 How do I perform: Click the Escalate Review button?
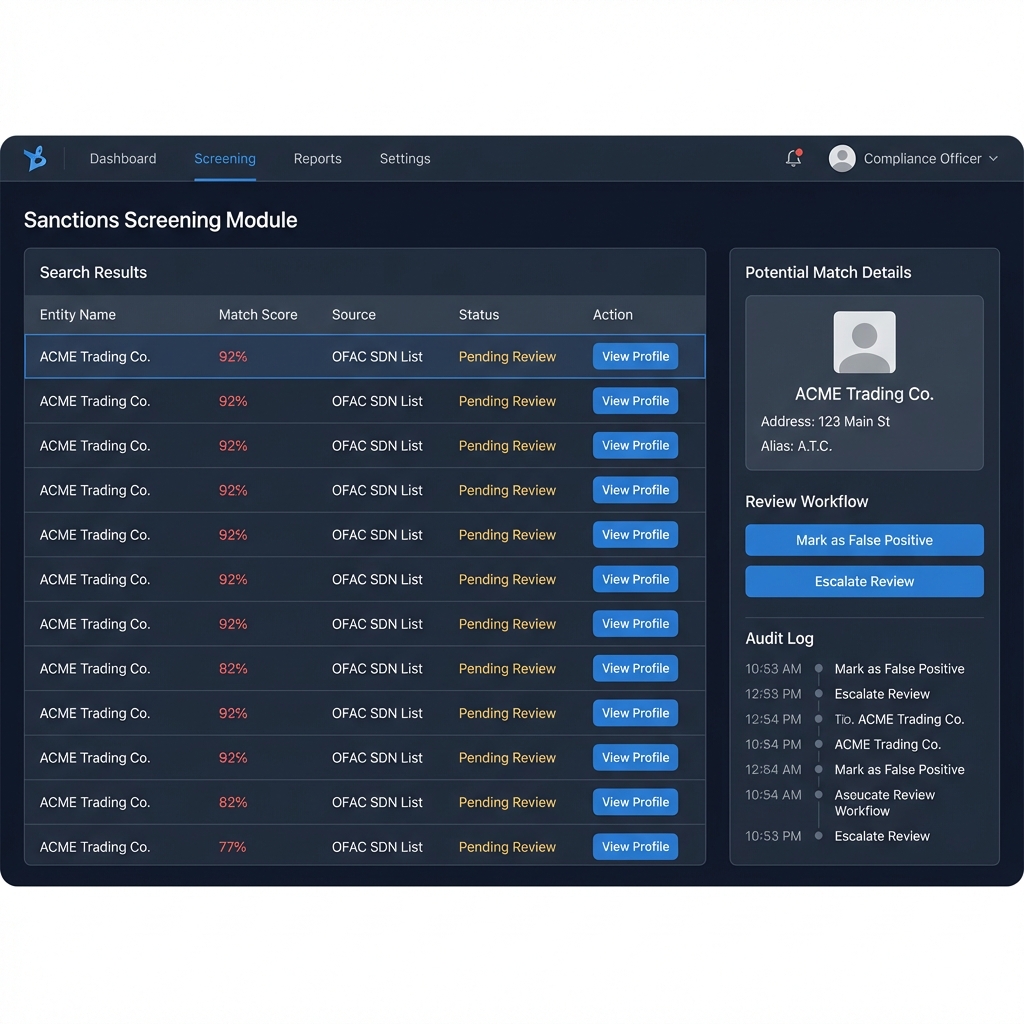click(863, 581)
